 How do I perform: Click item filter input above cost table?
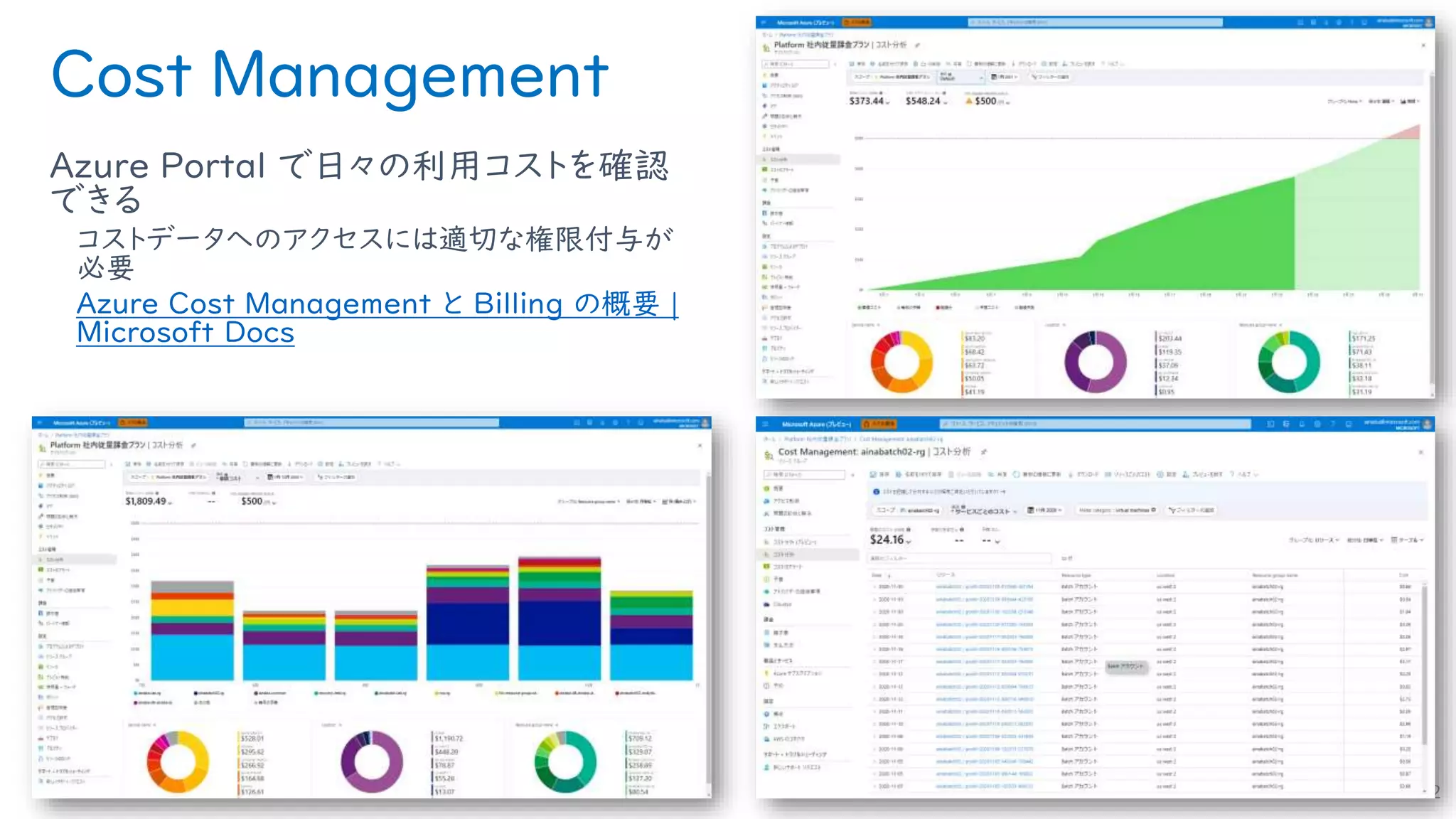[x=959, y=559]
